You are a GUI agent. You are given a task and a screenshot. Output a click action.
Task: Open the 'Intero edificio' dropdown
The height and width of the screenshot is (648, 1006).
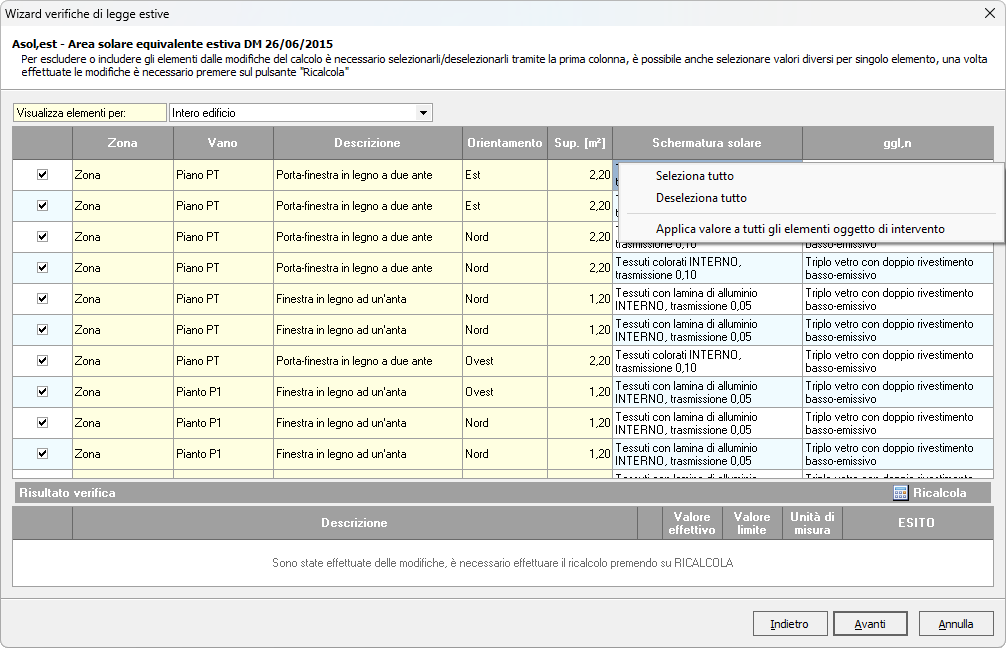point(423,113)
